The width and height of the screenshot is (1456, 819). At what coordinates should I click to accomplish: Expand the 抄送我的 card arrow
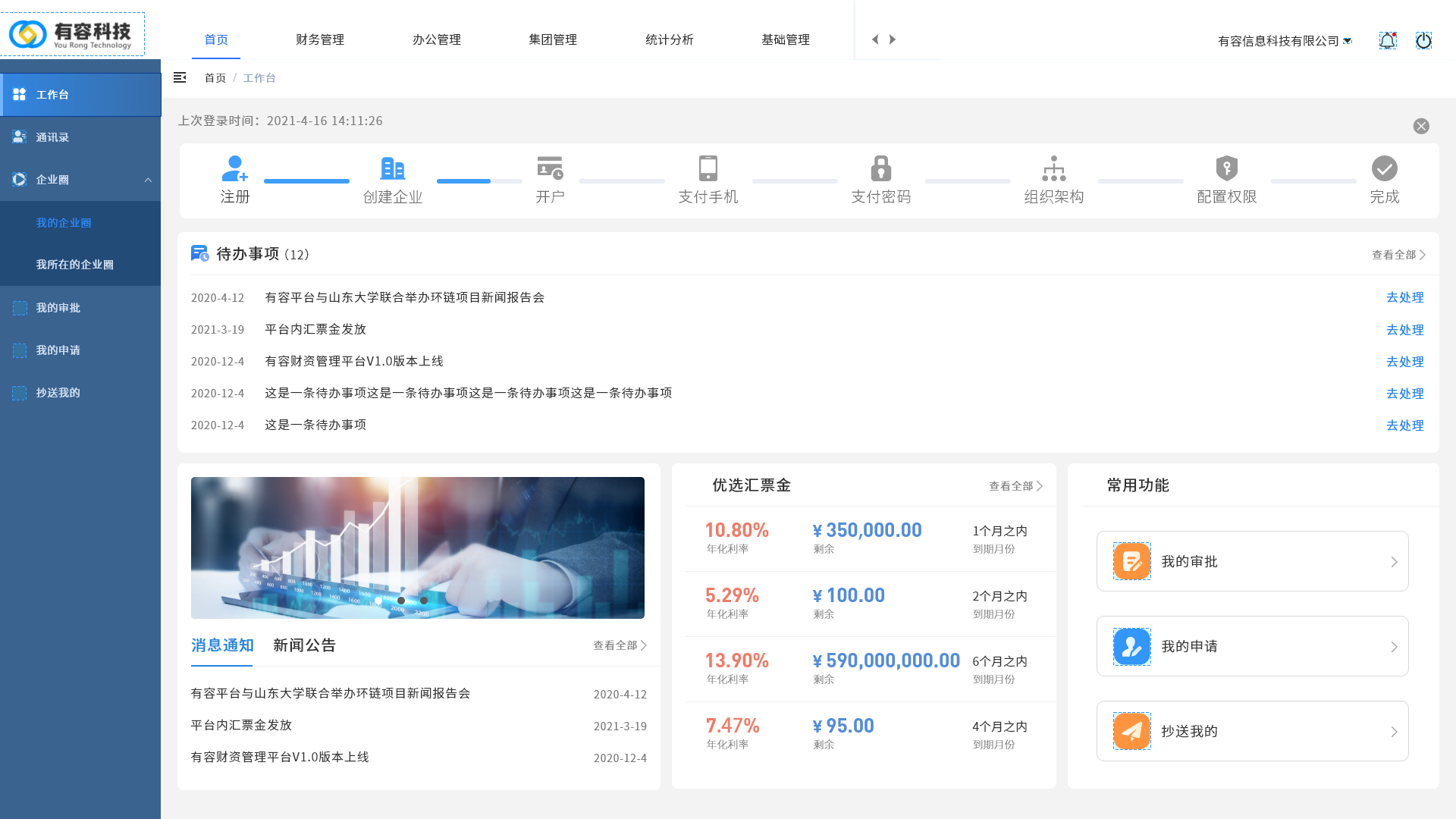pos(1394,732)
